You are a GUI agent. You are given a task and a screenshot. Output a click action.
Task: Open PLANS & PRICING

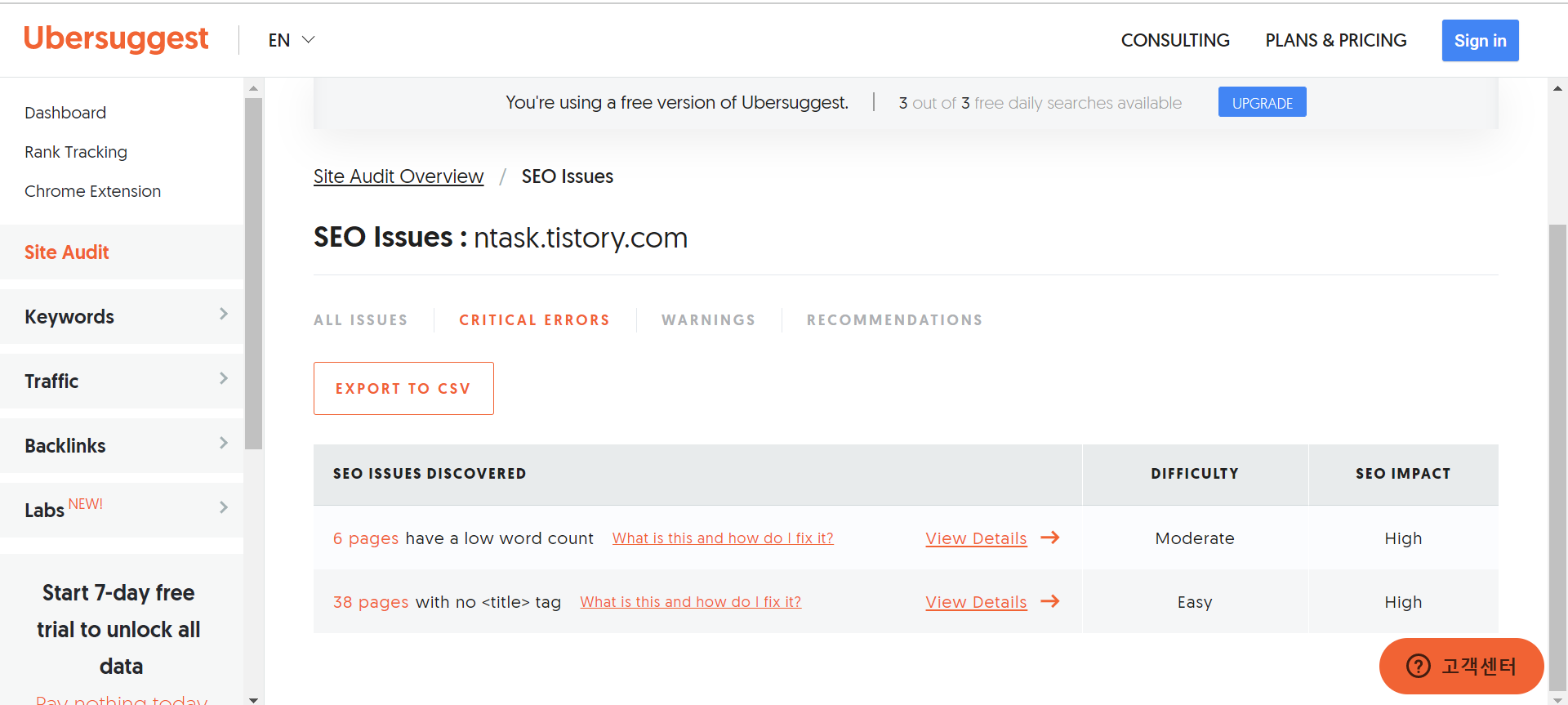[x=1335, y=40]
